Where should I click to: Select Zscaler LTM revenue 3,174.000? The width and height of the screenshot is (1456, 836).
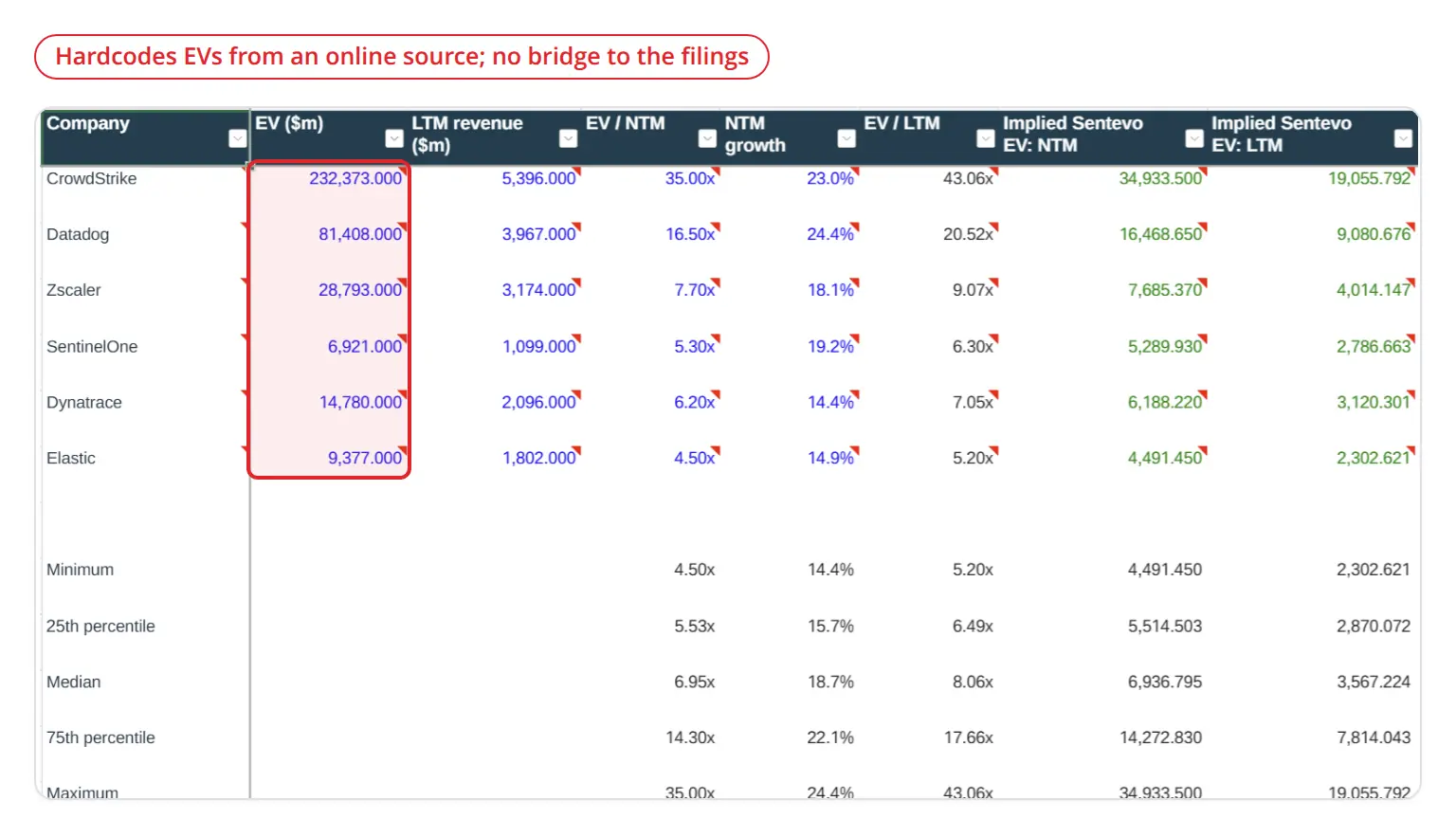tap(539, 291)
